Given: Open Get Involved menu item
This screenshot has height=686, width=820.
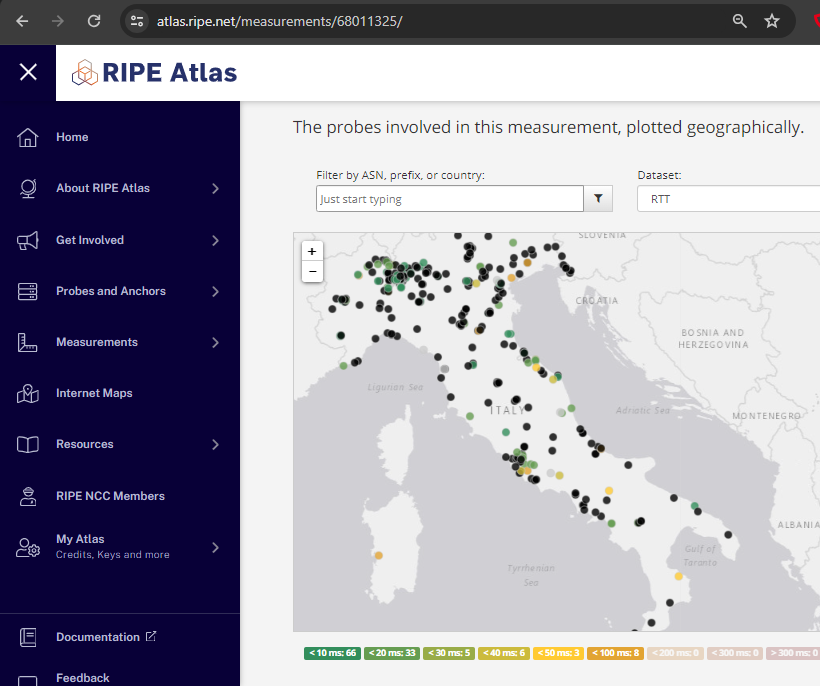Looking at the screenshot, I should 90,240.
